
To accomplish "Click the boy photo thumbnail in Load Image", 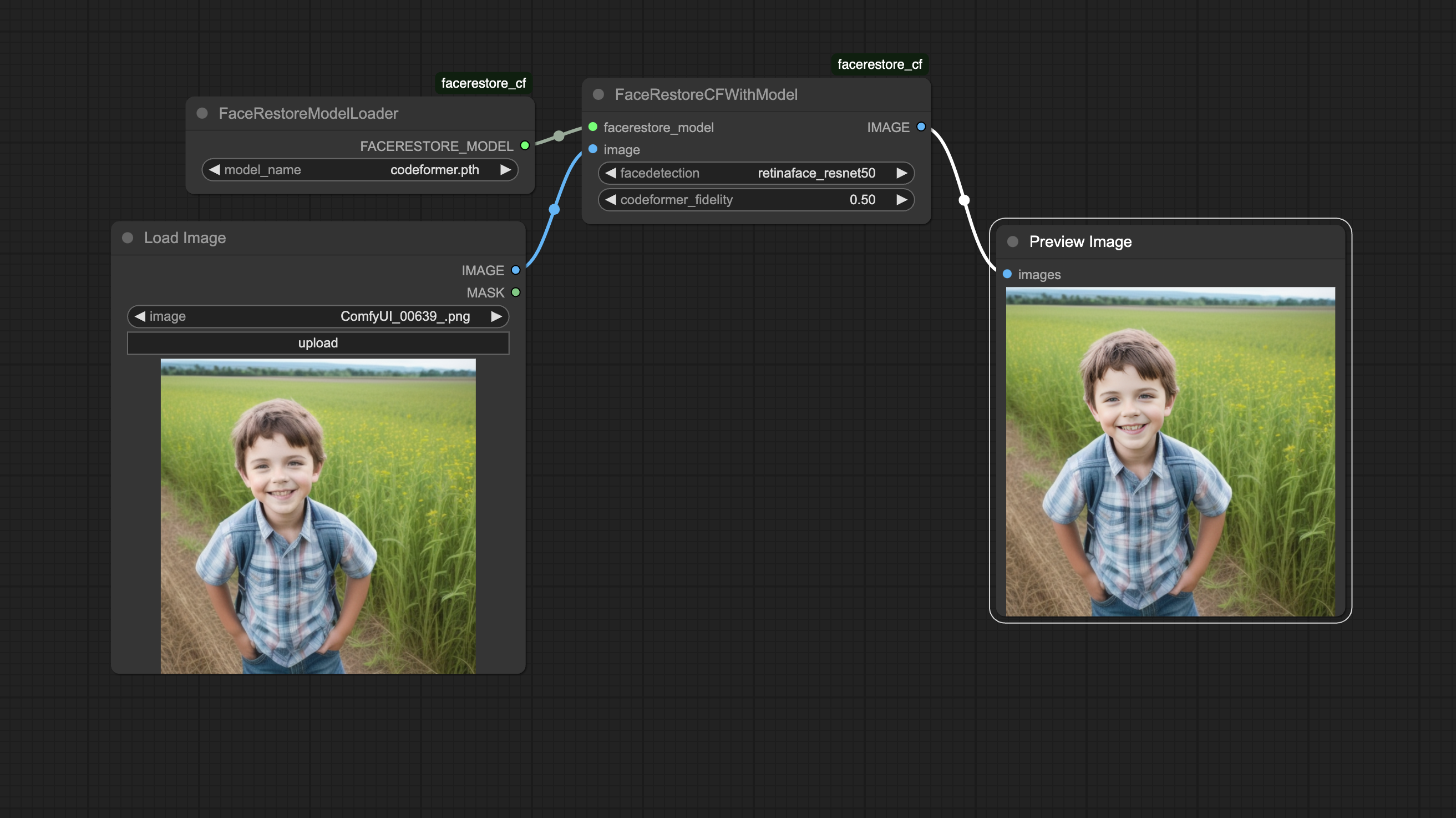I will pos(318,516).
